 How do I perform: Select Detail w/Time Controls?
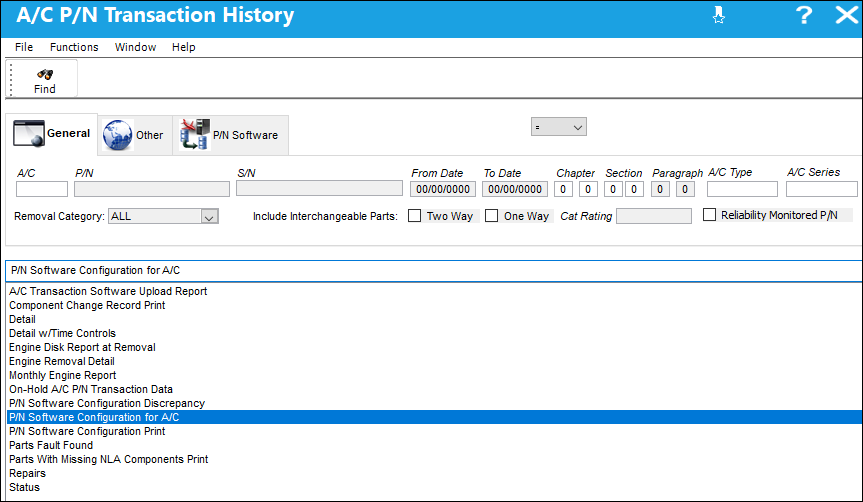tap(62, 334)
